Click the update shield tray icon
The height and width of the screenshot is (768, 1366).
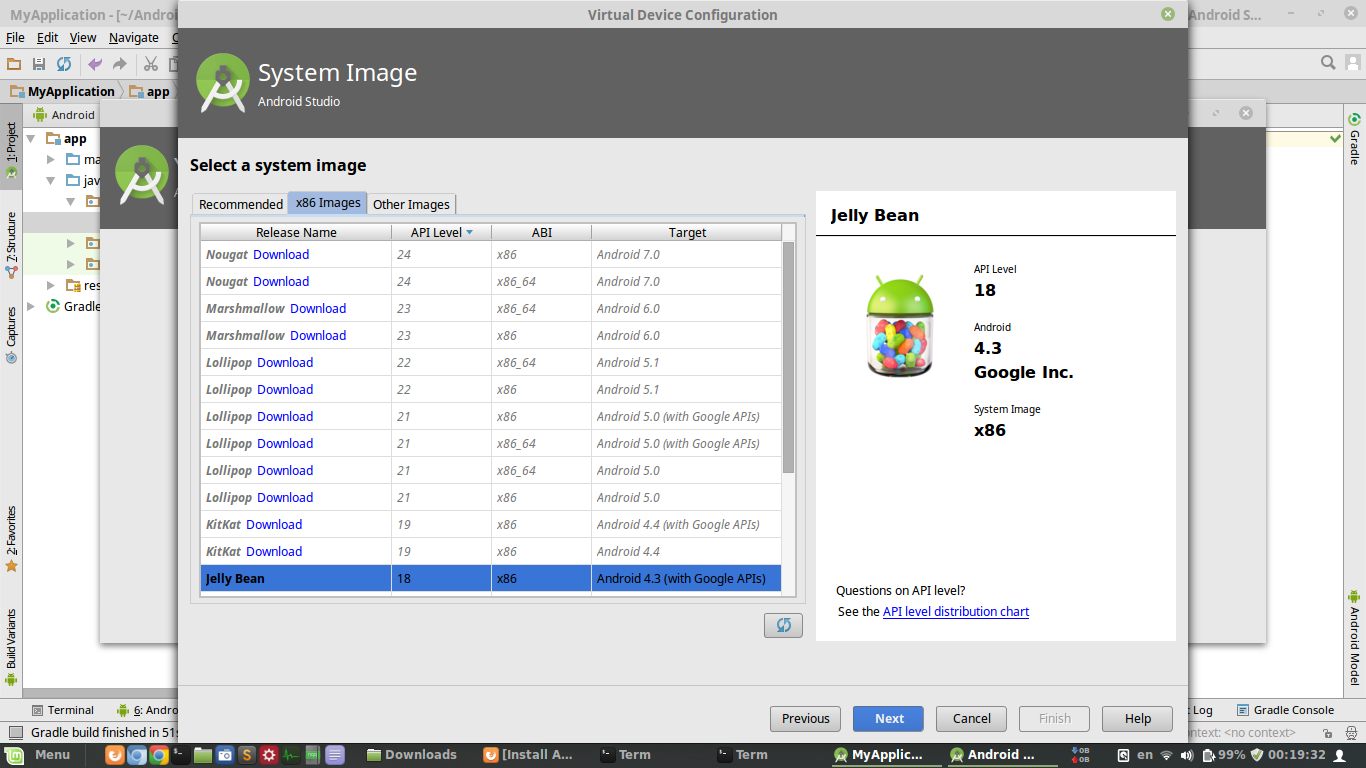(x=1257, y=755)
